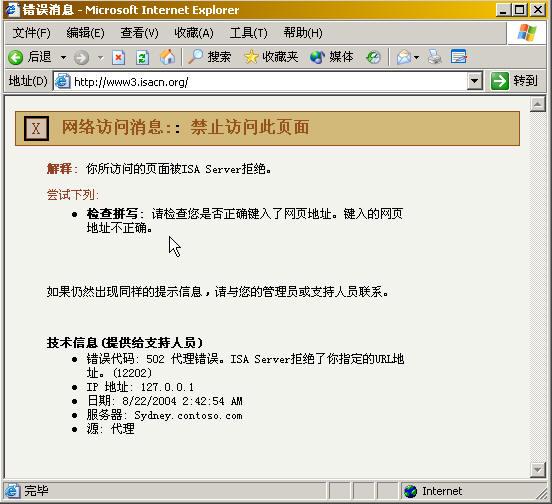Expand the address bar dropdown list
This screenshot has height=504, width=552.
click(475, 82)
